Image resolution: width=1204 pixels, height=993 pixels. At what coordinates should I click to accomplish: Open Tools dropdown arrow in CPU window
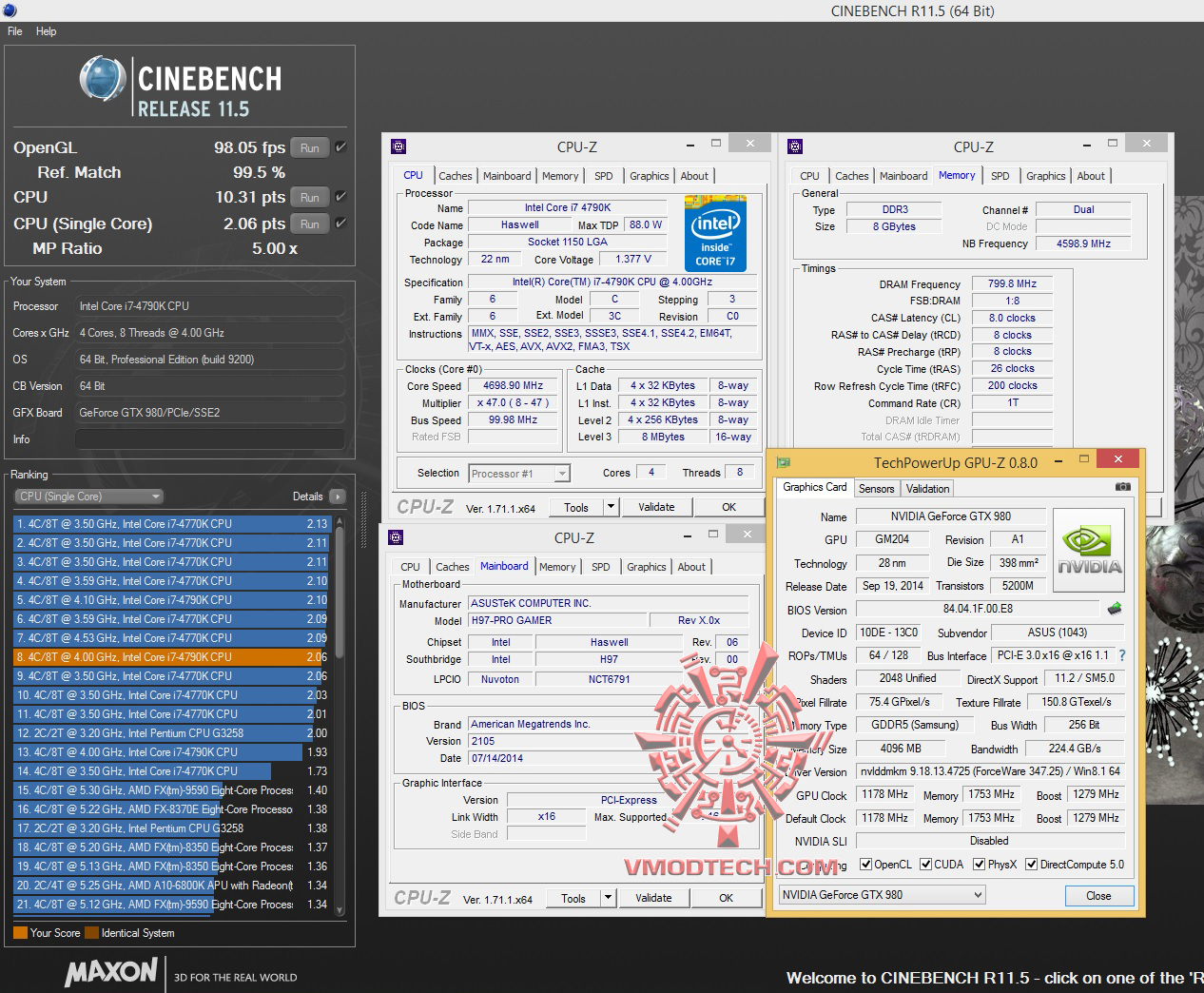[611, 507]
